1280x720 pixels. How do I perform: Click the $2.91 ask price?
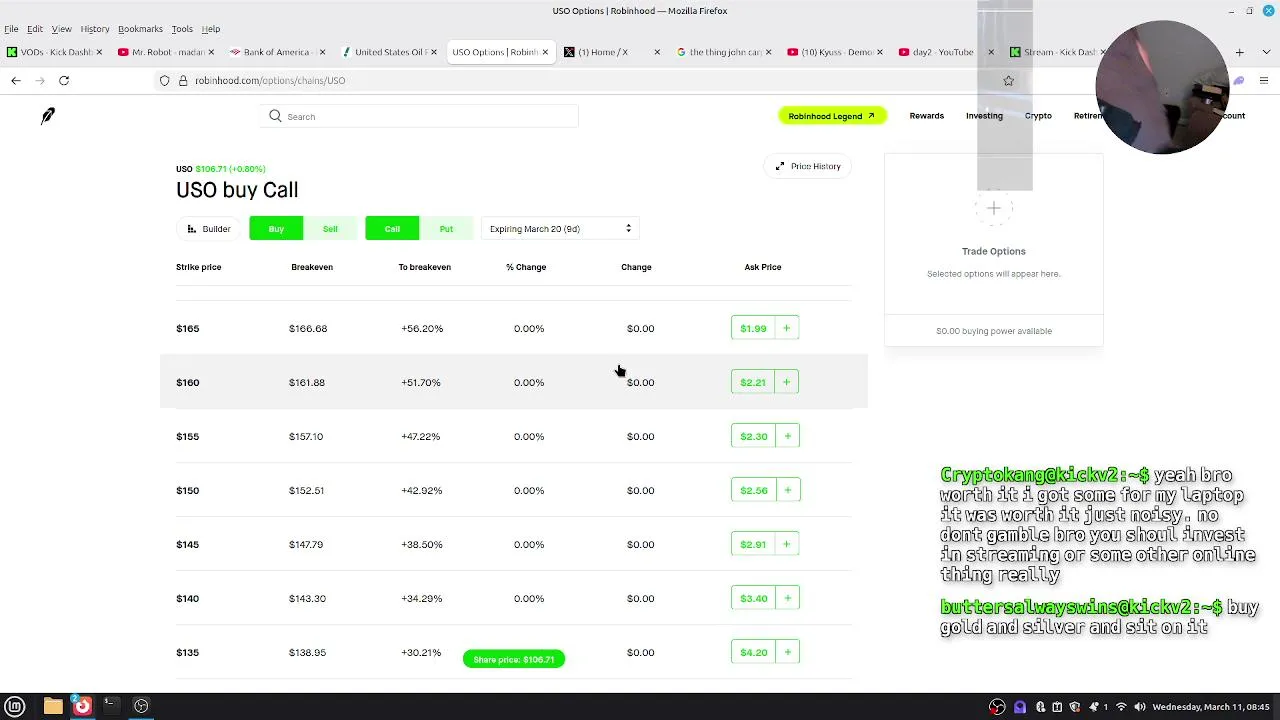(x=753, y=544)
